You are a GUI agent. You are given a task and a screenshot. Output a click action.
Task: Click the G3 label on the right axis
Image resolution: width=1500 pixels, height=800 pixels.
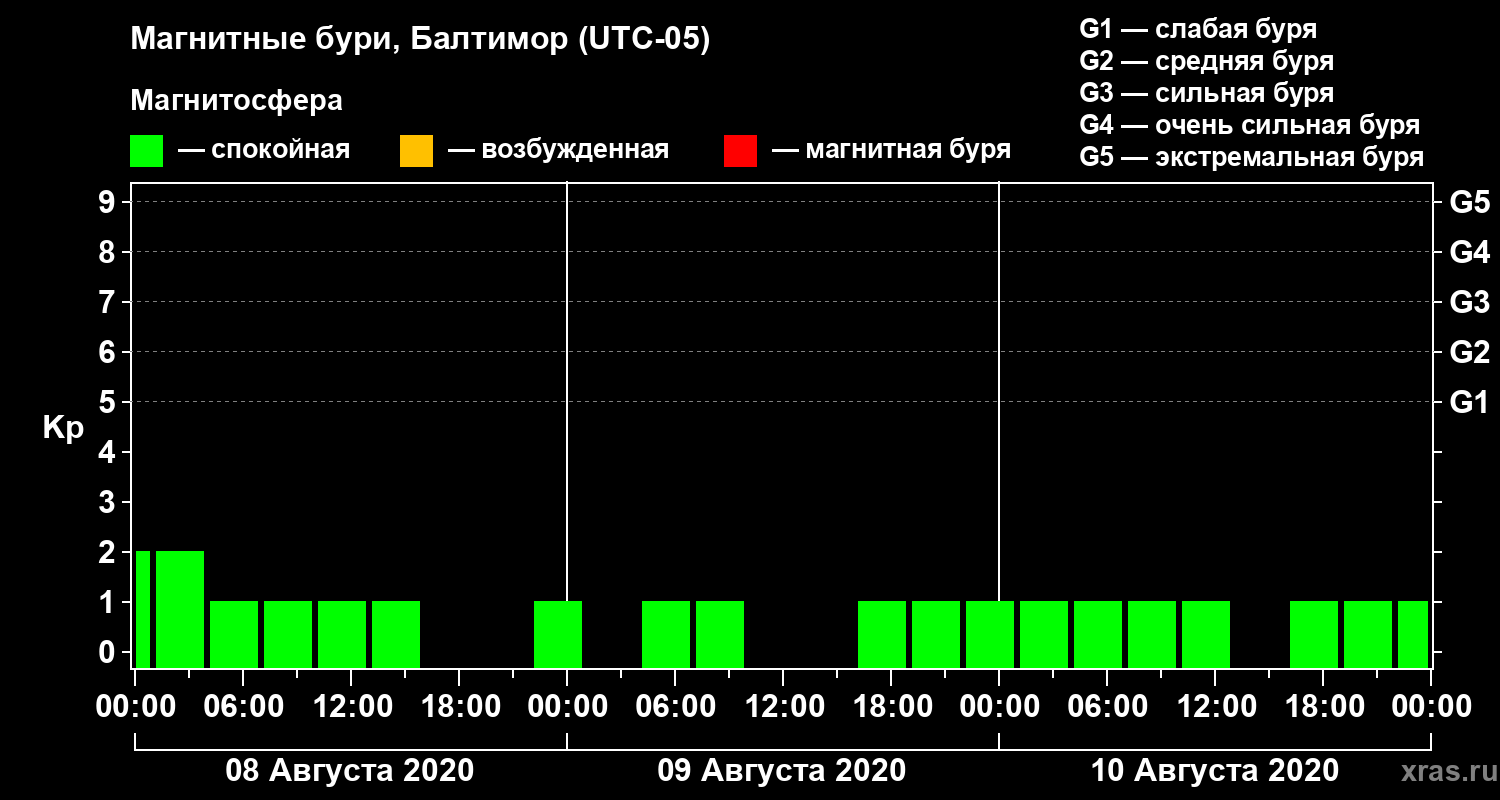click(x=1469, y=303)
